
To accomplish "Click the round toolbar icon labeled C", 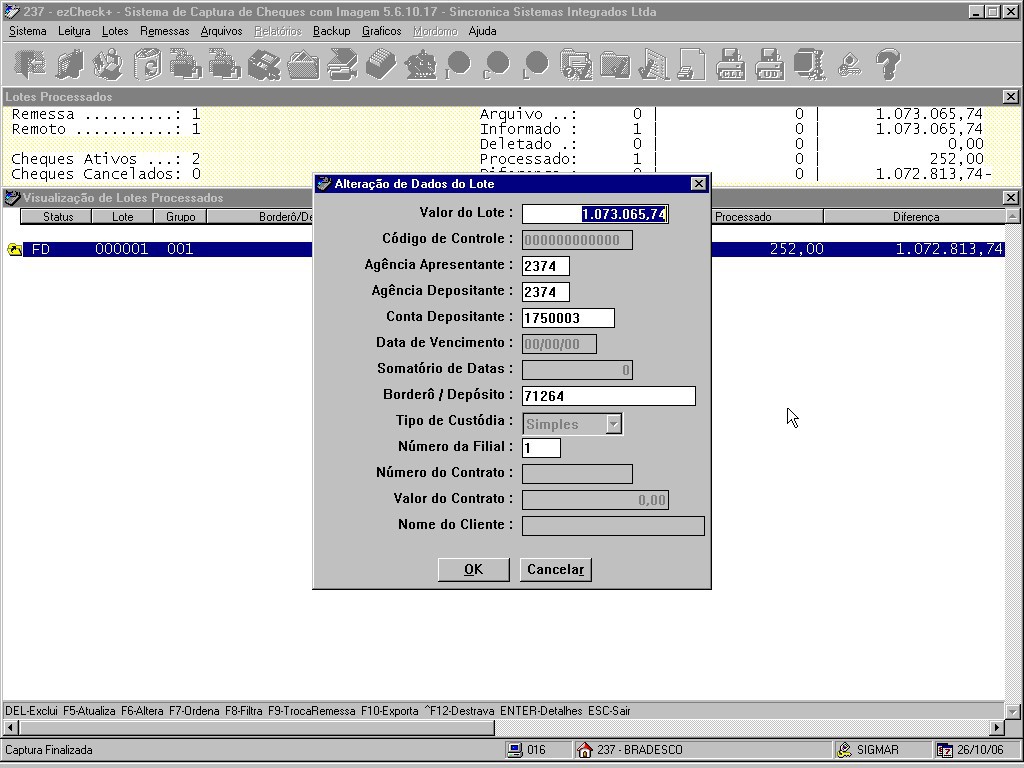I will tap(497, 64).
